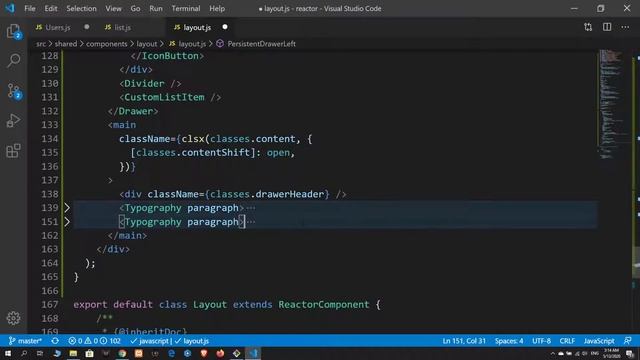Click 'layout.js' in the breadcrumb

(x=192, y=44)
